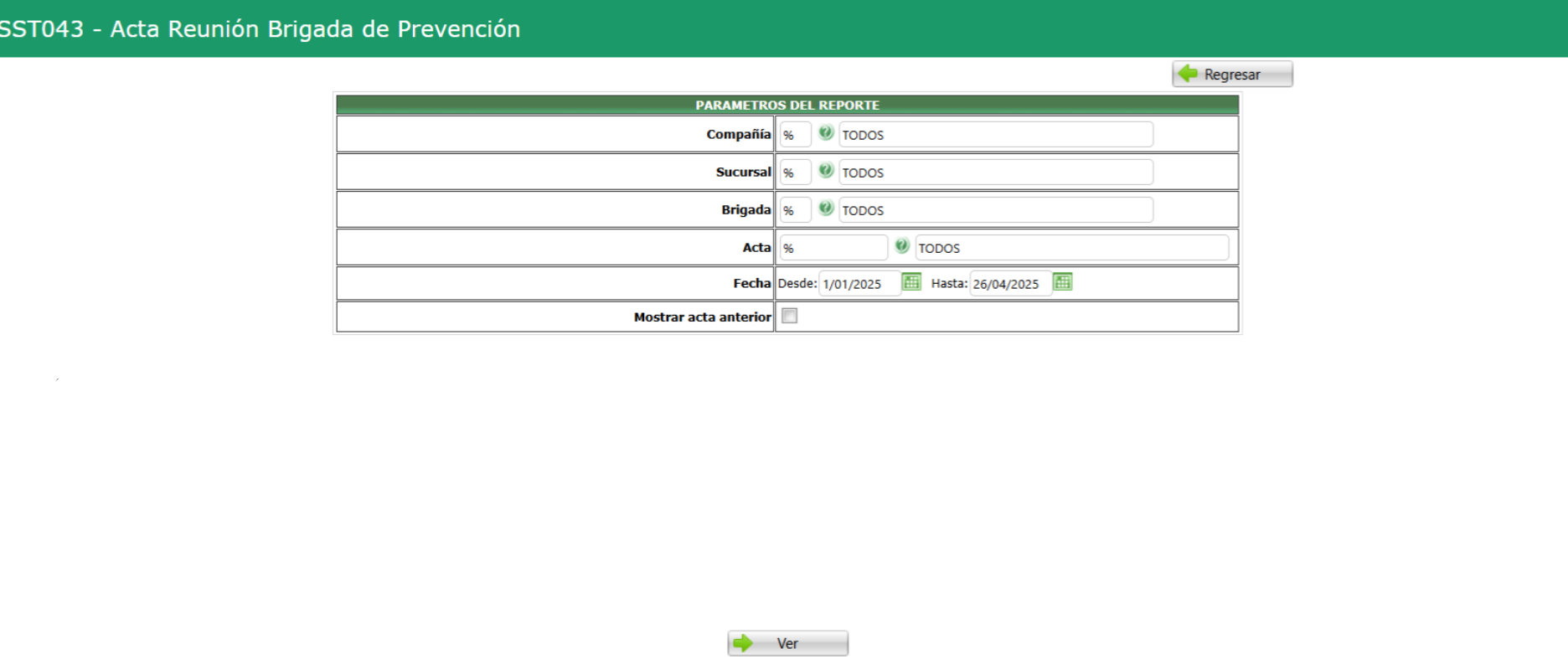Open lookup help icon for Brigada

pos(826,208)
